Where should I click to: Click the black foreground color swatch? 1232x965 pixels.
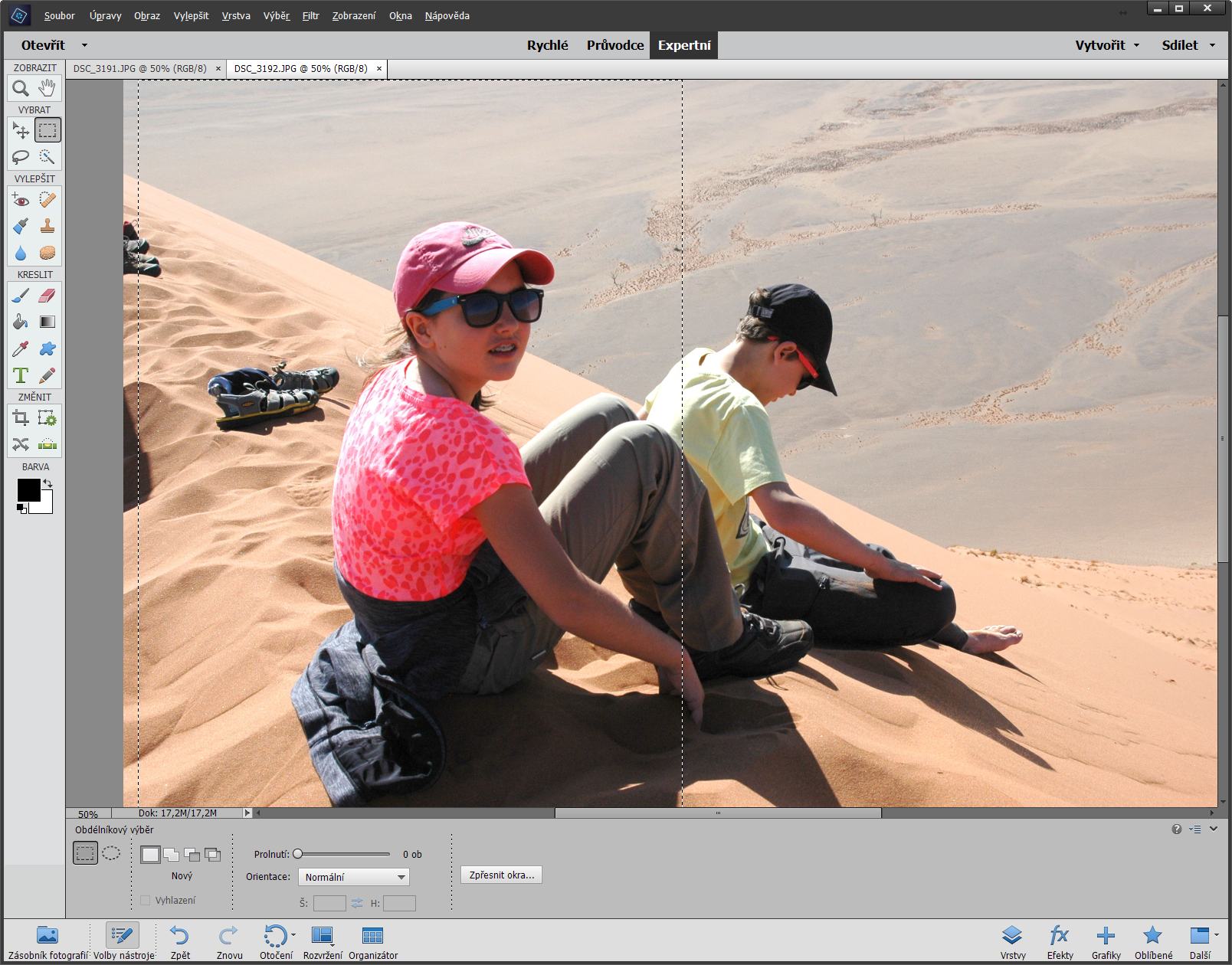pos(28,489)
